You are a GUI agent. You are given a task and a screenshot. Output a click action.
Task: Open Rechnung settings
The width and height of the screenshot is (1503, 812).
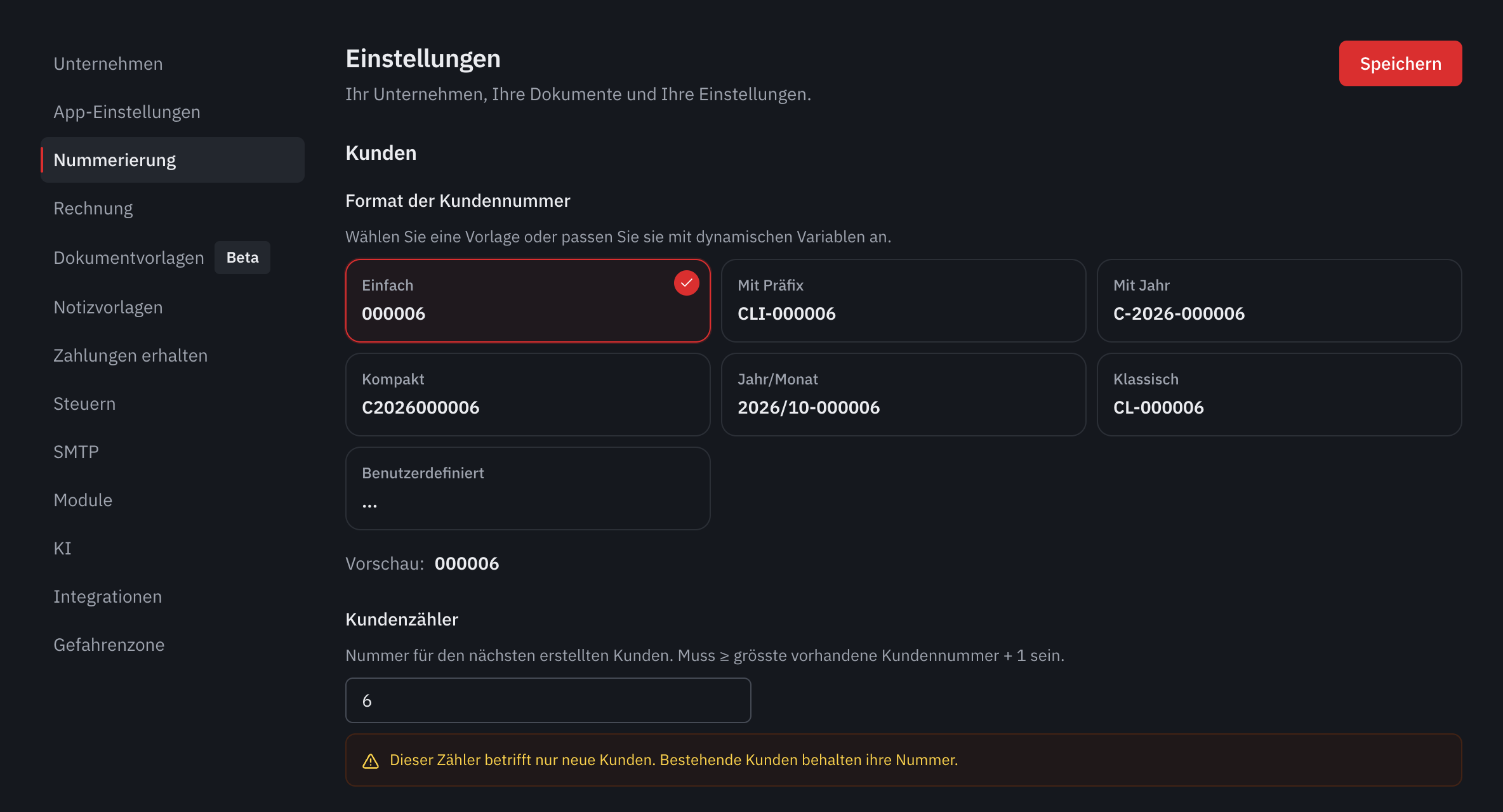coord(173,208)
